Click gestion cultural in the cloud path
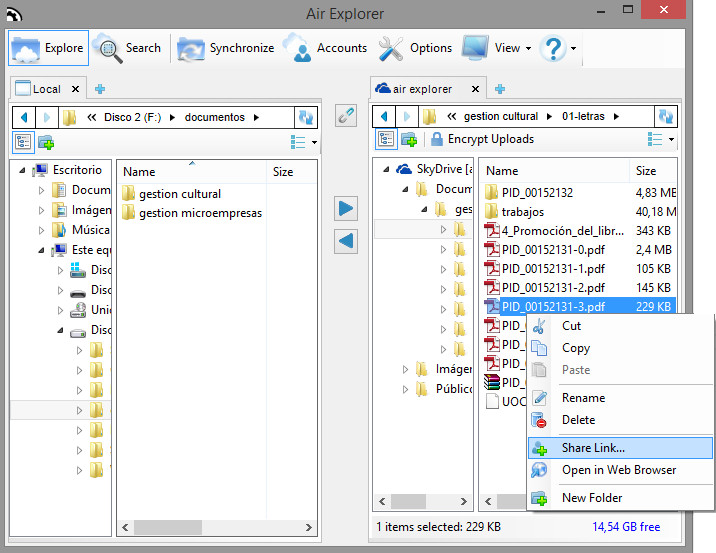The height and width of the screenshot is (553, 716). 501,116
